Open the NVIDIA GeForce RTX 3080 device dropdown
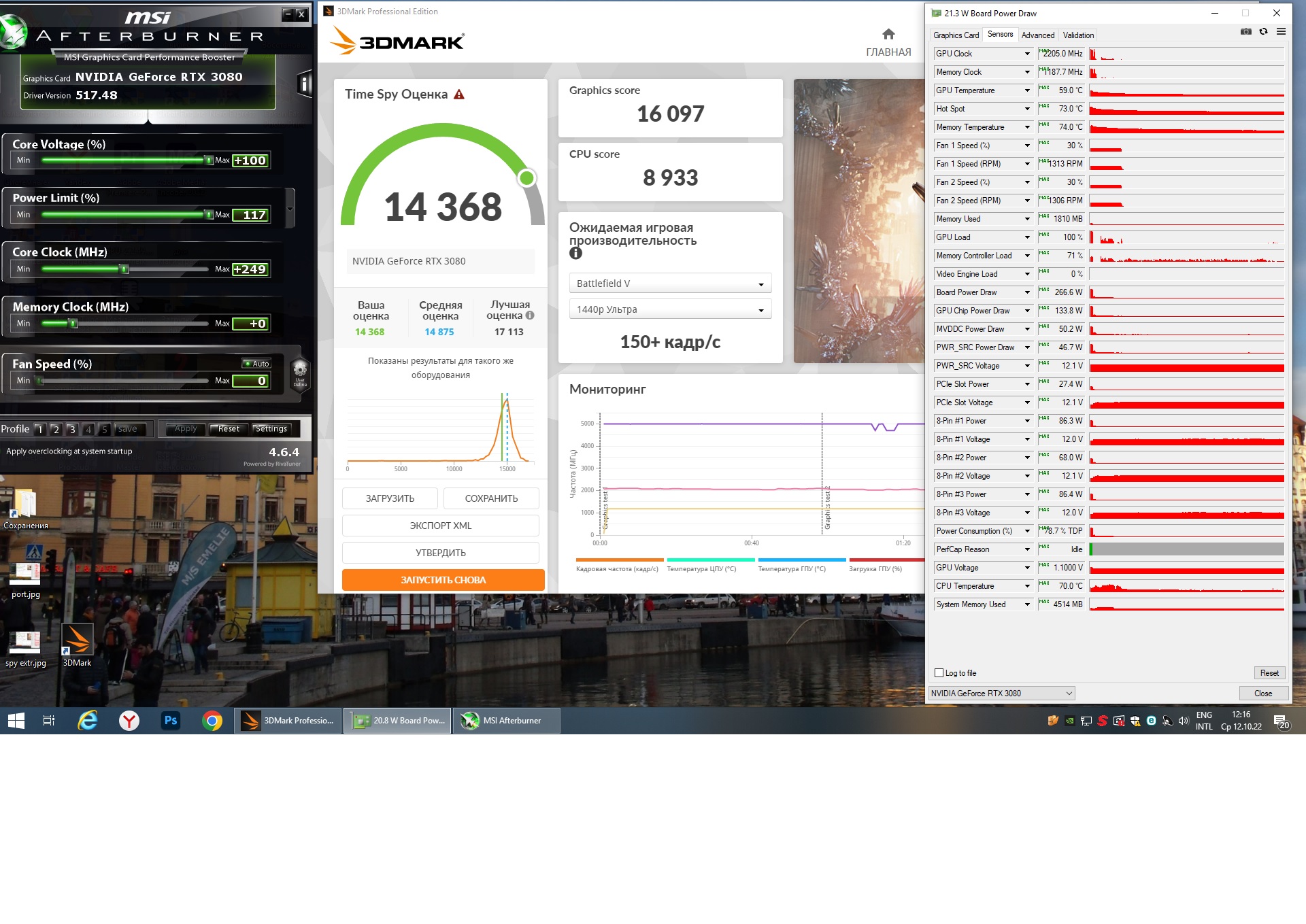 (x=1001, y=694)
